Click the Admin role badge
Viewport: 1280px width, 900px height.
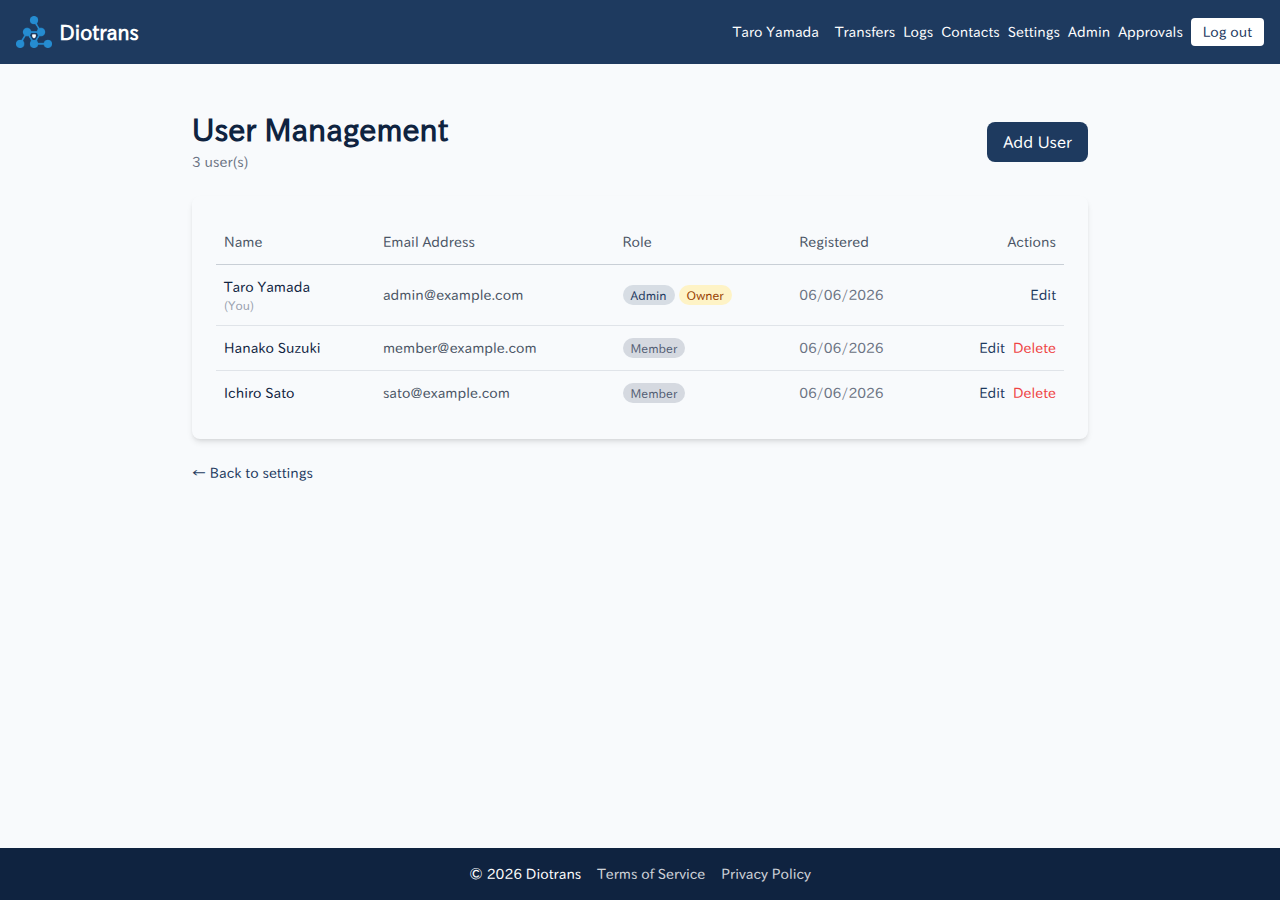click(x=648, y=295)
